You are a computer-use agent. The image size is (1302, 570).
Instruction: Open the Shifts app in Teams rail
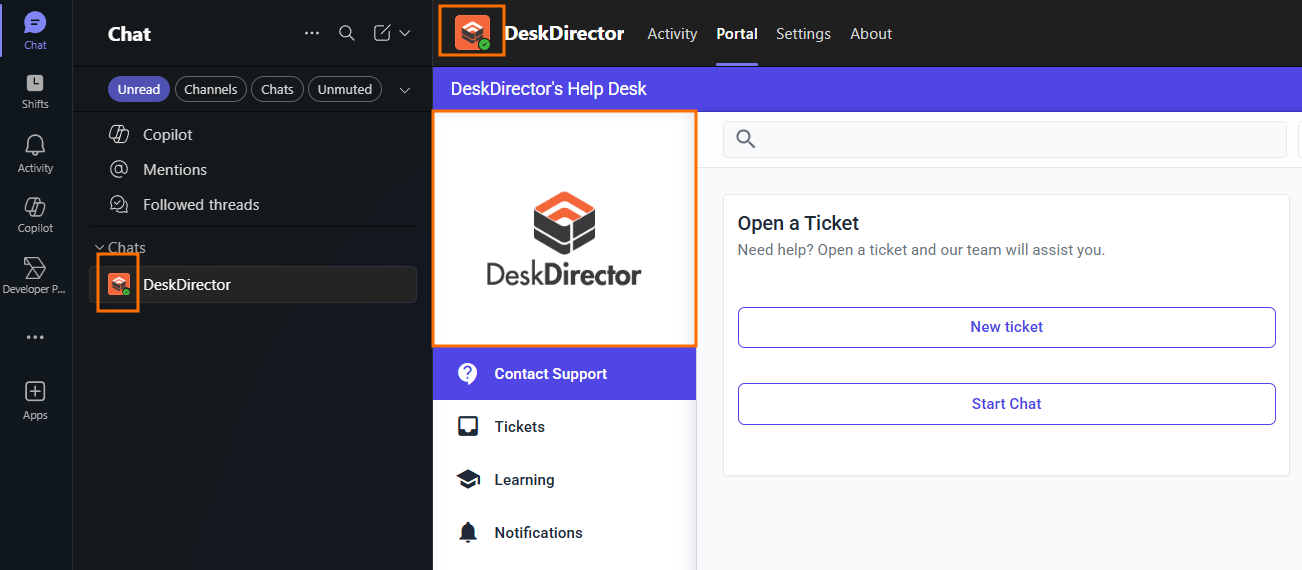[x=35, y=91]
